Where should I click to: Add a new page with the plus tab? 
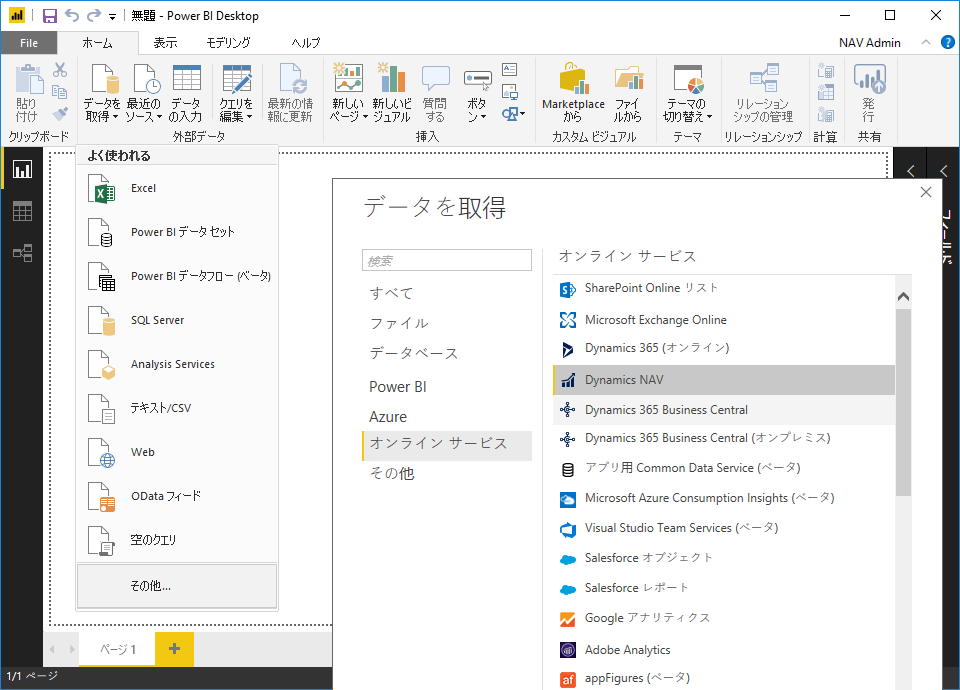click(174, 648)
